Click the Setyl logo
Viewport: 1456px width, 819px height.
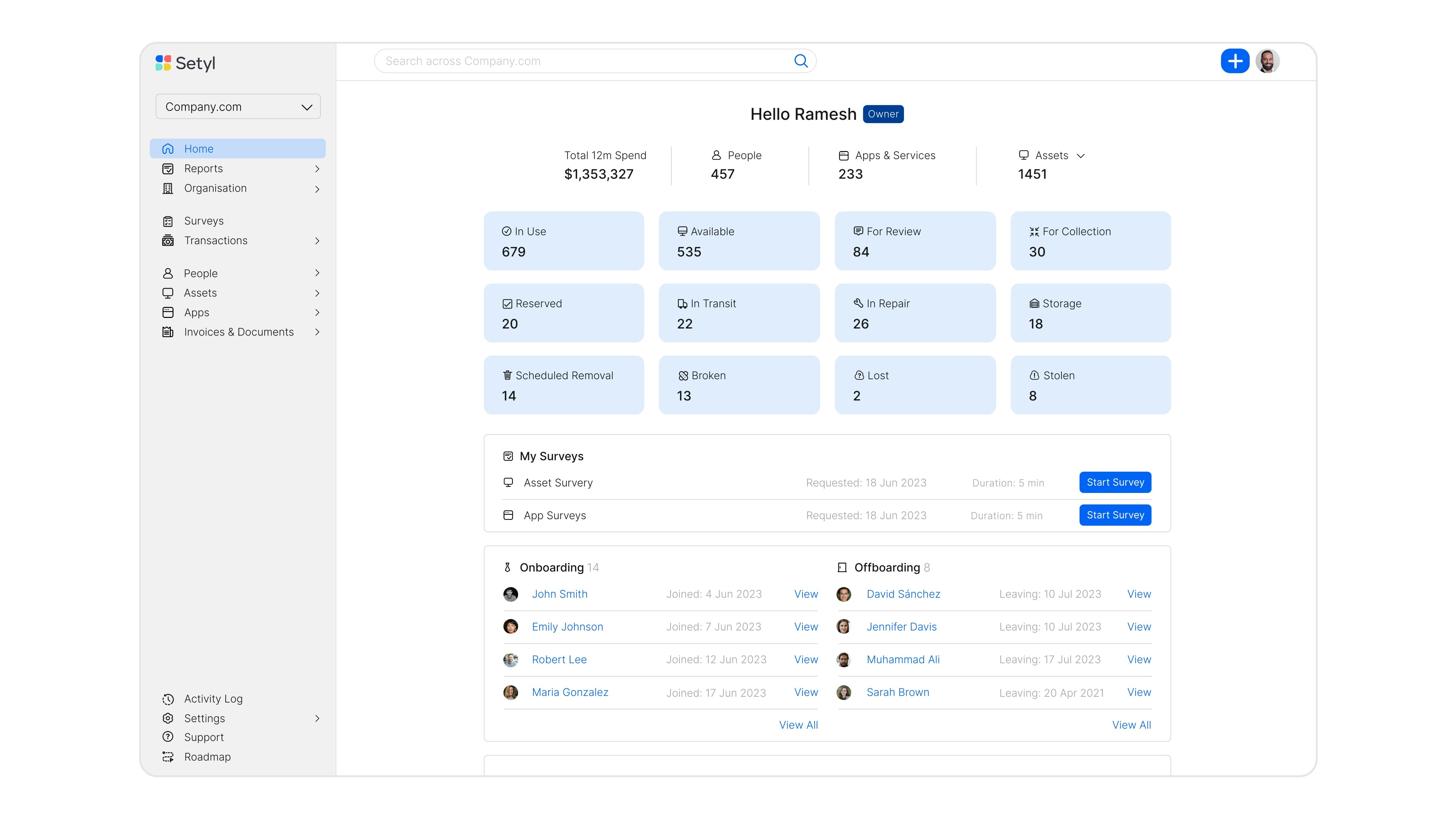[185, 63]
